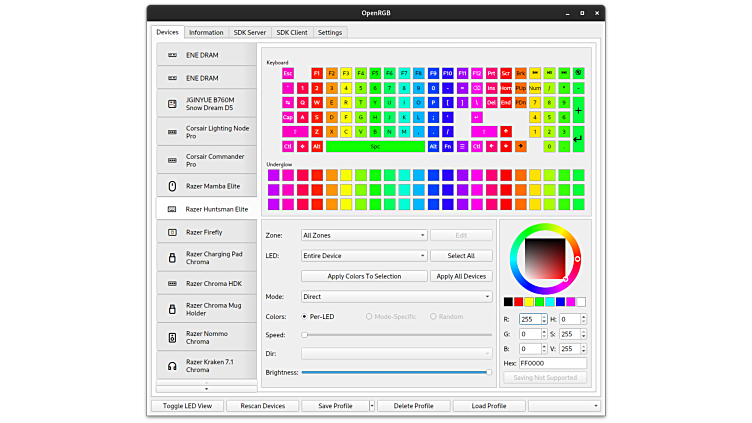Switch to the SDK Server tab

coord(249,33)
